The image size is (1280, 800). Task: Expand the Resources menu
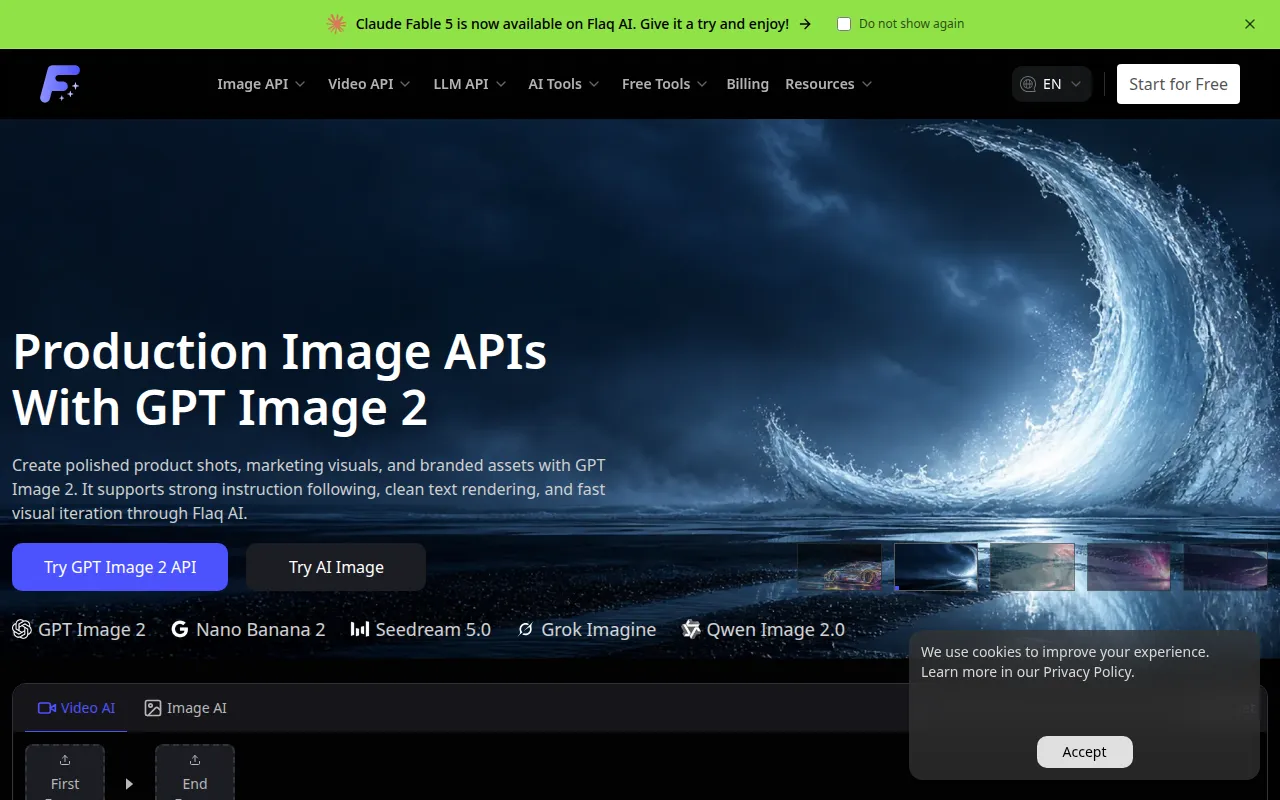[829, 84]
